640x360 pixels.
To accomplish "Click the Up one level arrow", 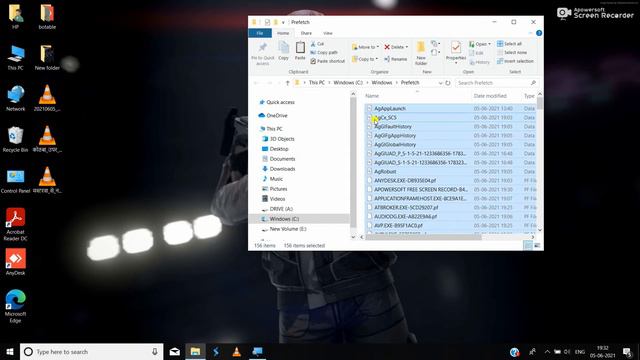I will tap(287, 83).
